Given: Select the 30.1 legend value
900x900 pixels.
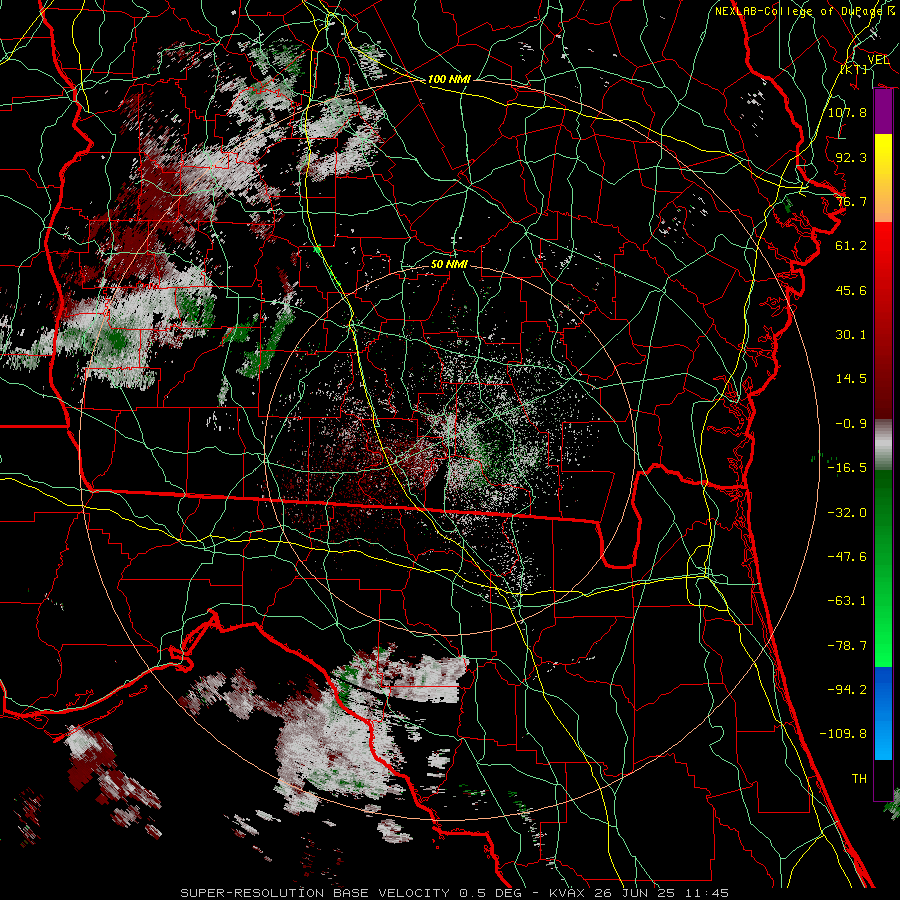Looking at the screenshot, I should (851, 335).
